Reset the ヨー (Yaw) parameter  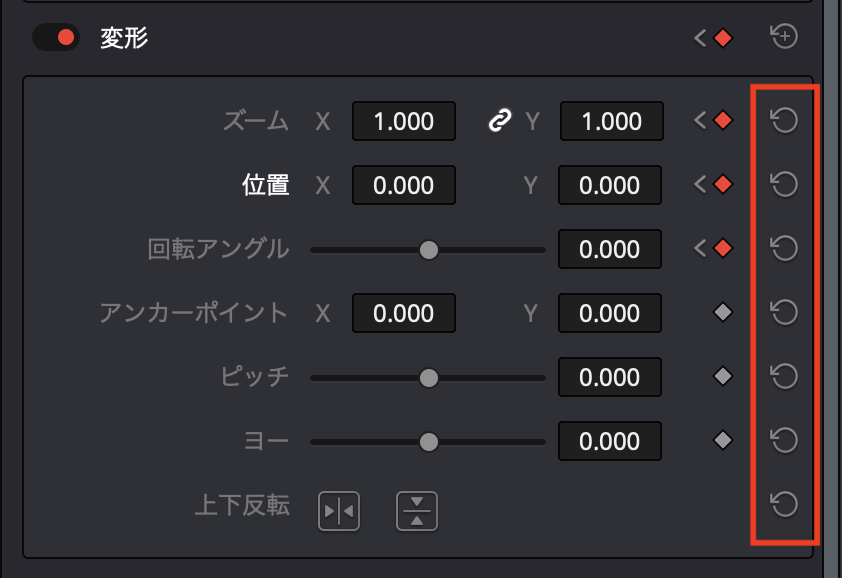coord(785,440)
